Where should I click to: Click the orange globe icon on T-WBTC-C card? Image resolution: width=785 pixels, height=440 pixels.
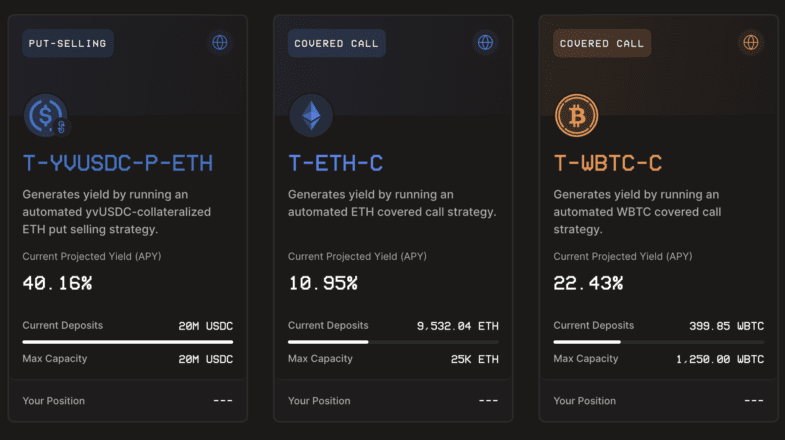click(750, 43)
